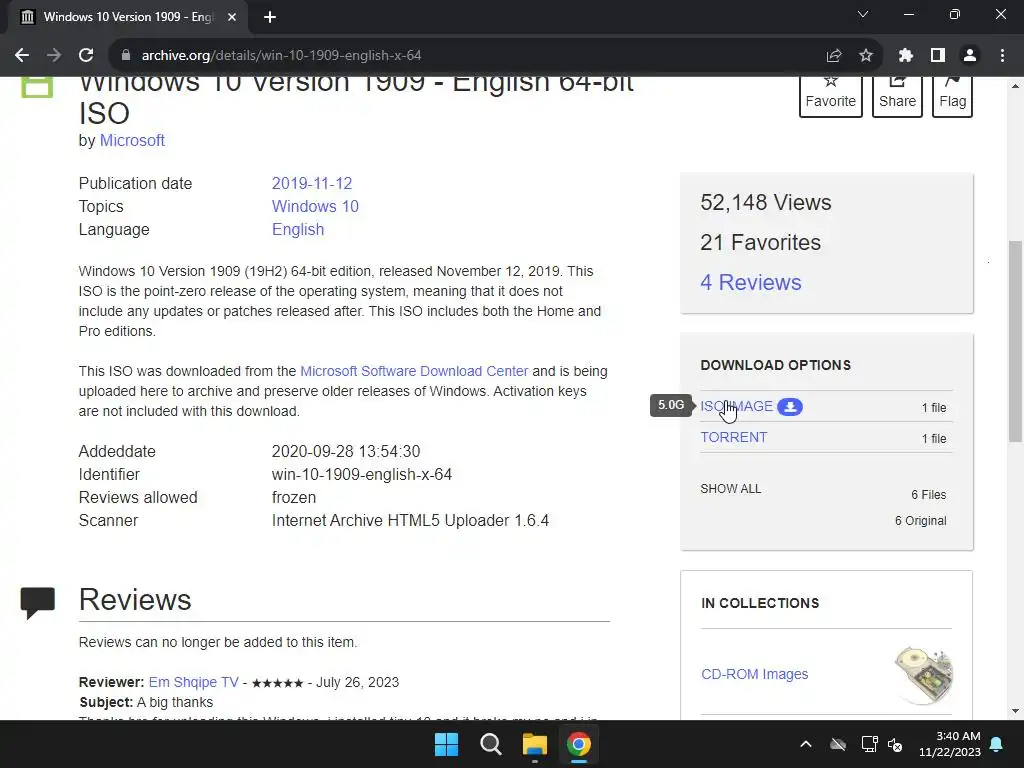Download the TORRENT file
This screenshot has height=768, width=1024.
point(733,437)
